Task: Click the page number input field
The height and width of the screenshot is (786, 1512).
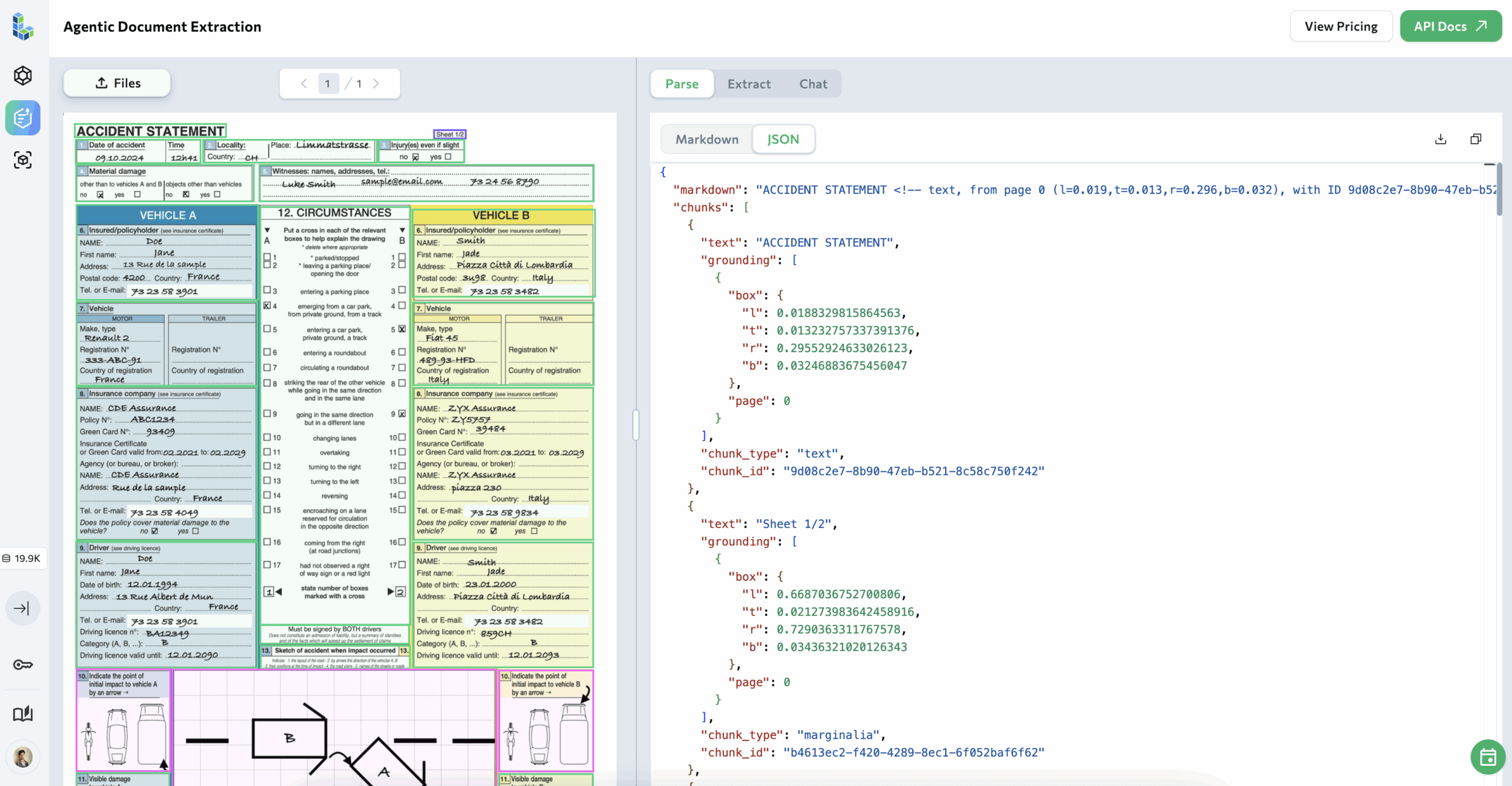Action: click(328, 84)
